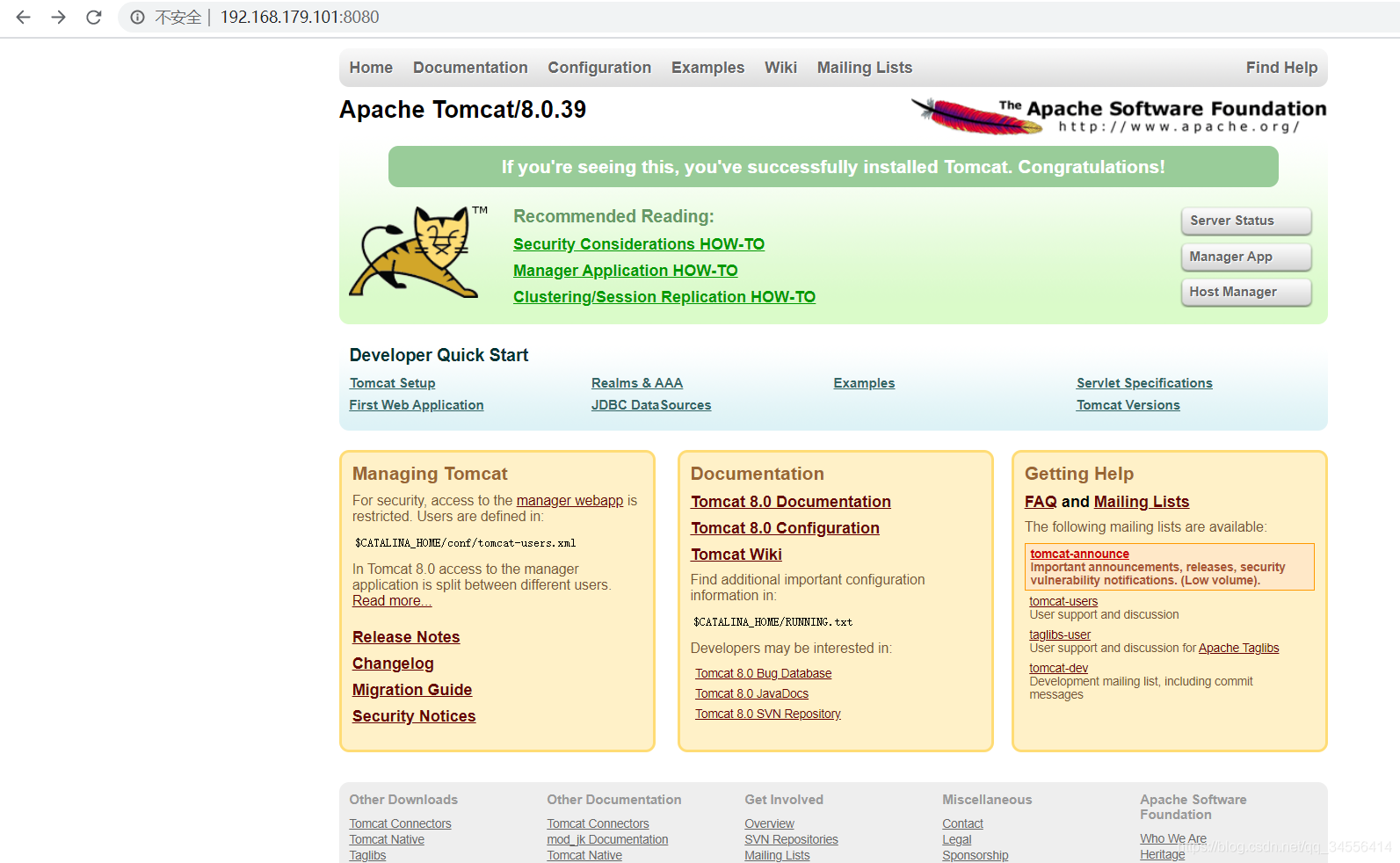Open Mailing Lists link under Getting Help
The image size is (1400, 863).
(1142, 502)
